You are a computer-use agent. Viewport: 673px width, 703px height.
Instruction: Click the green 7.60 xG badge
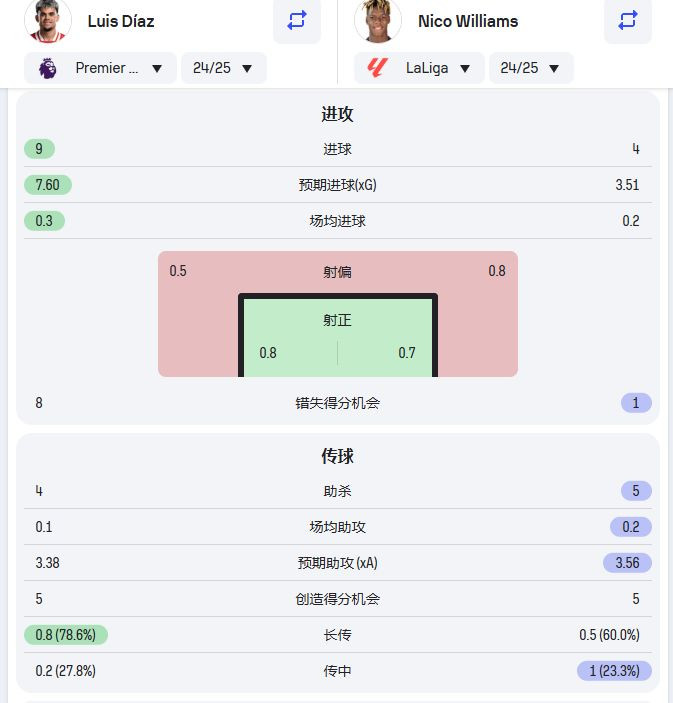point(48,185)
